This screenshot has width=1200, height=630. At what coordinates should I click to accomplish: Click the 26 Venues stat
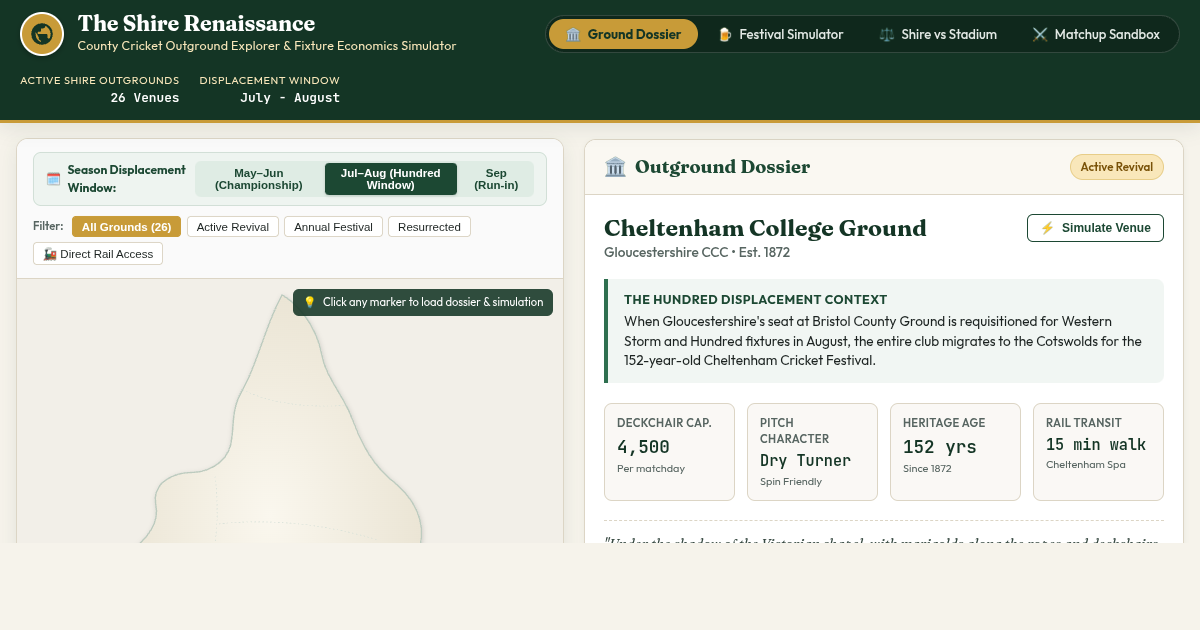(145, 97)
